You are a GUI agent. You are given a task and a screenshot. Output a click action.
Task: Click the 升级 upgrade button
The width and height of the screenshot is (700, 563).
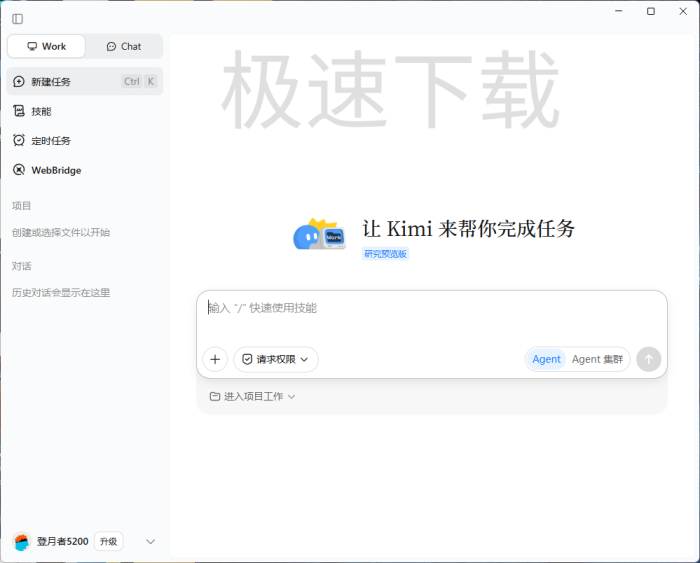pos(108,542)
